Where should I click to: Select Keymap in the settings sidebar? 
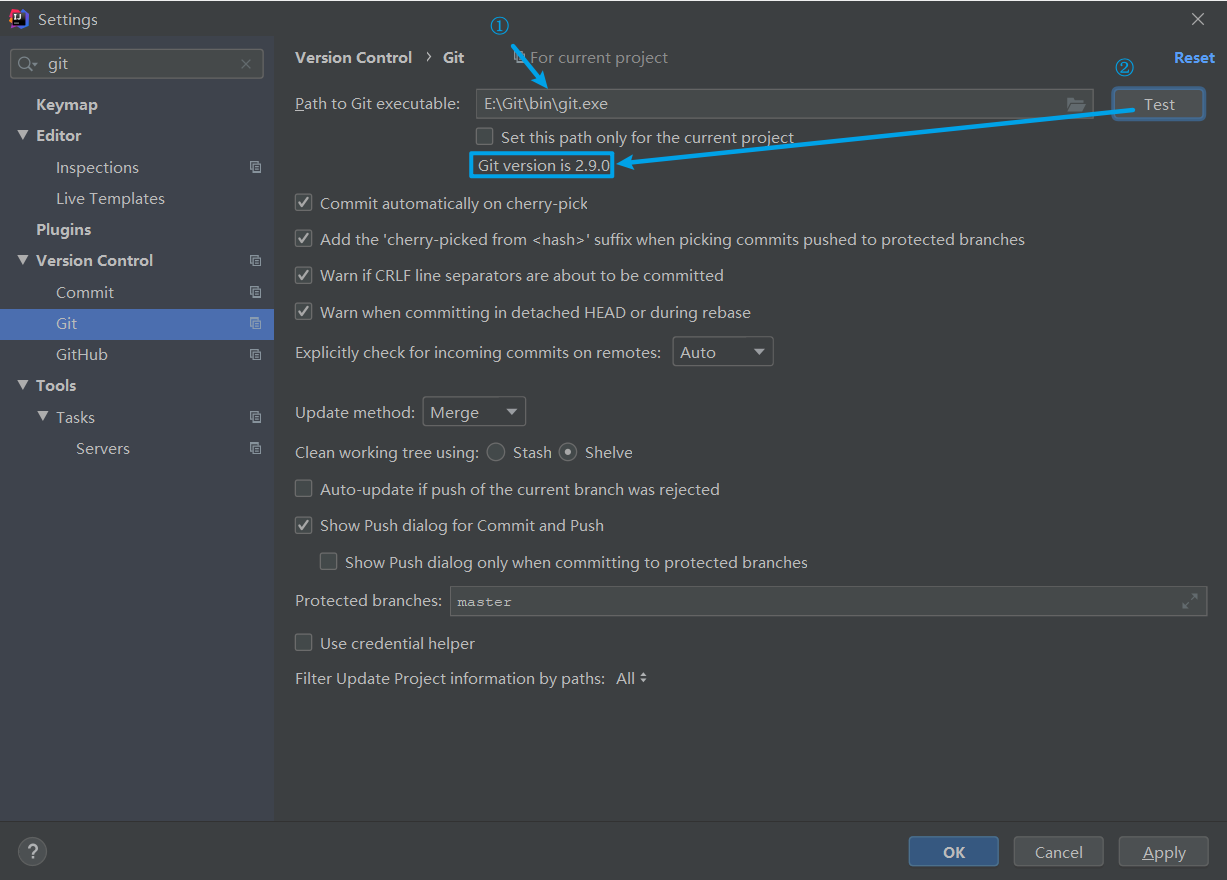click(67, 104)
